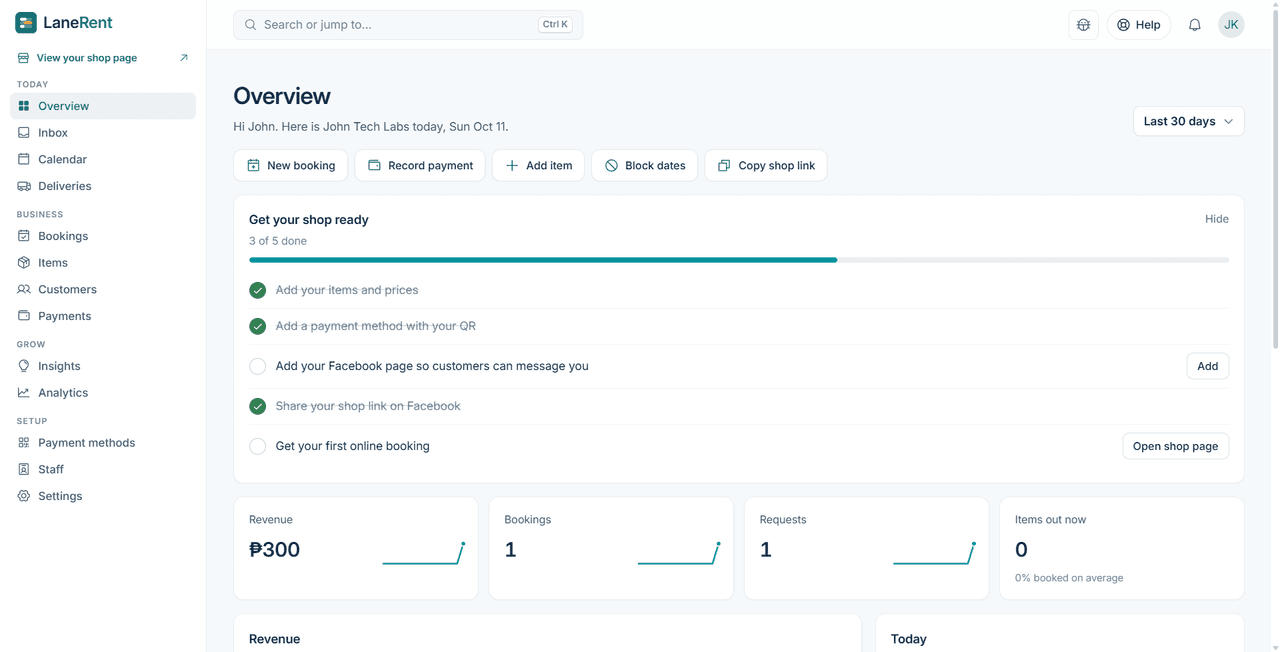Navigate to Bookings page
The image size is (1280, 652).
coord(103,236)
